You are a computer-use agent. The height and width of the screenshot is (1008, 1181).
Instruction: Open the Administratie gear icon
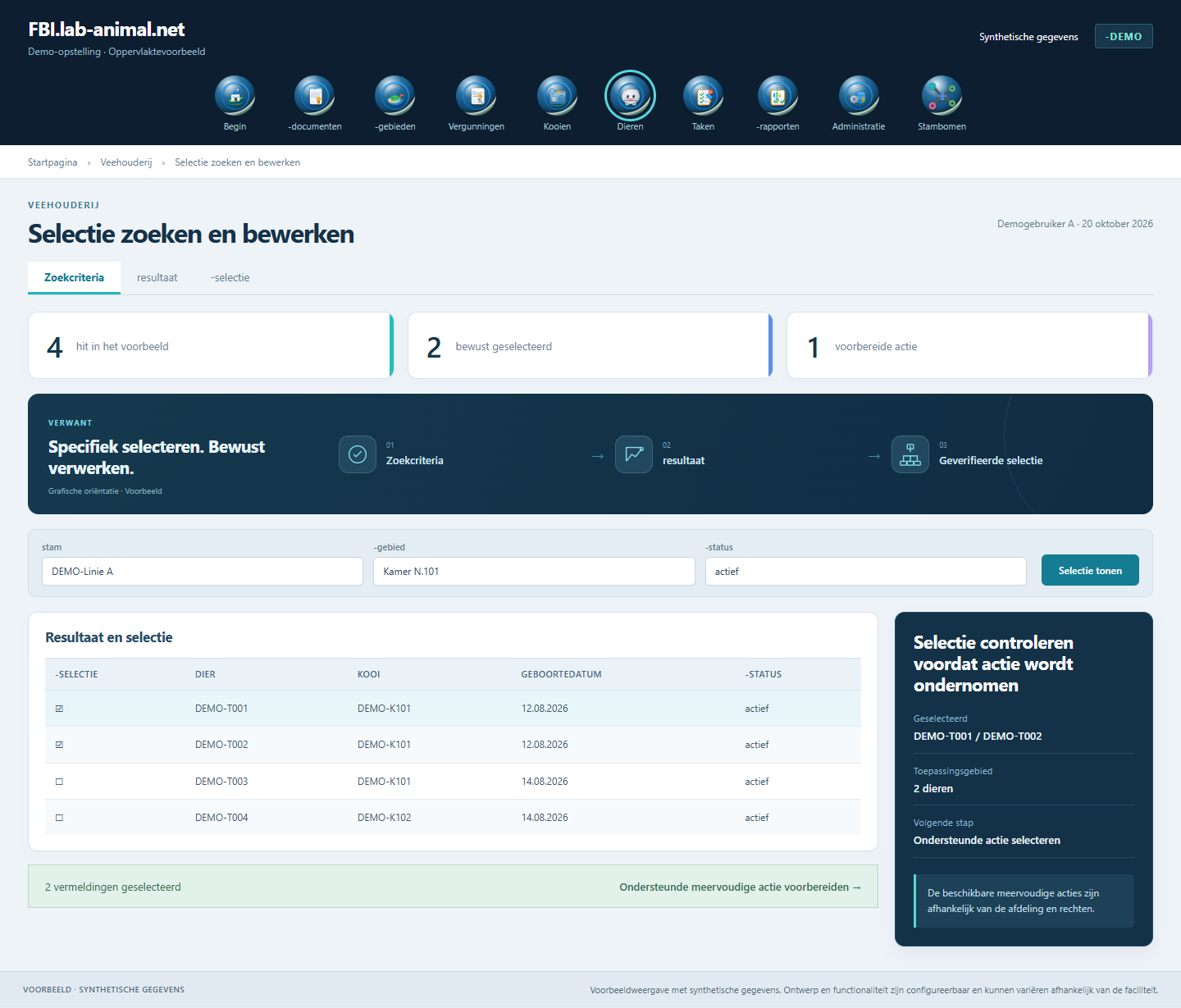coord(859,96)
